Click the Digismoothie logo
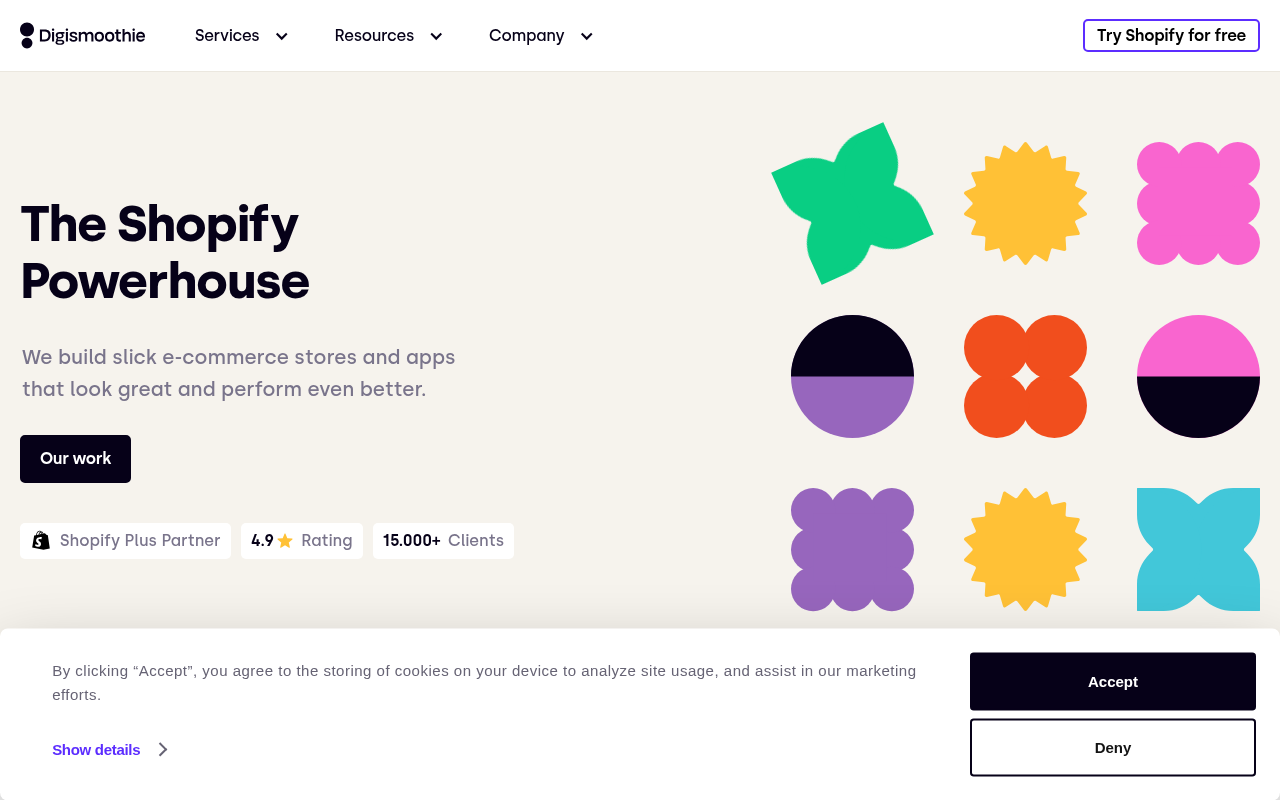The width and height of the screenshot is (1280, 800). [83, 36]
